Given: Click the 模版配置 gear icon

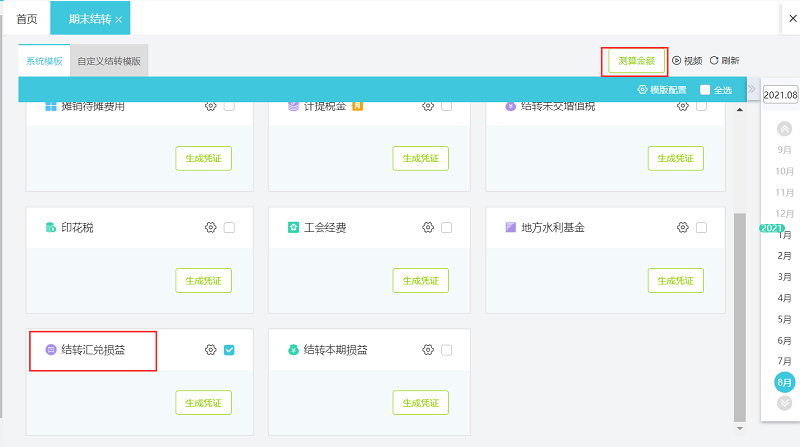Looking at the screenshot, I should [642, 90].
